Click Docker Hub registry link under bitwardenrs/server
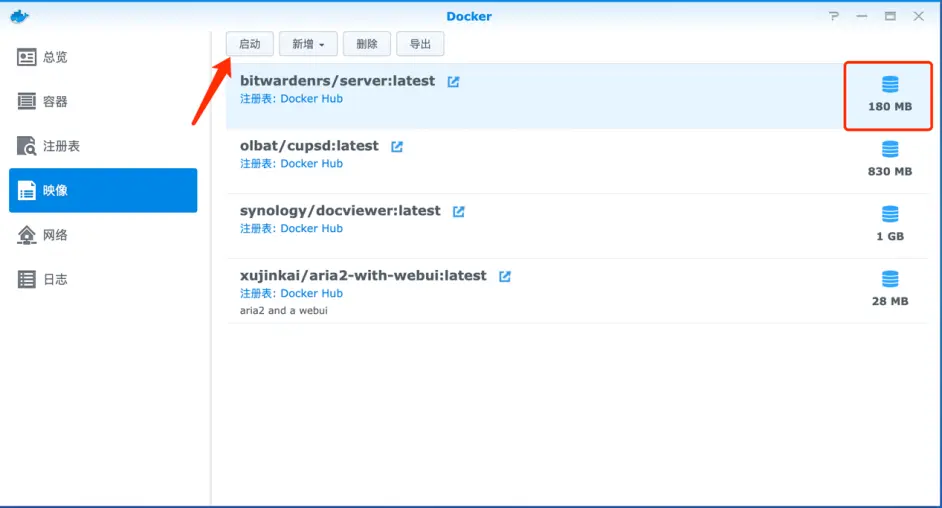 (311, 99)
